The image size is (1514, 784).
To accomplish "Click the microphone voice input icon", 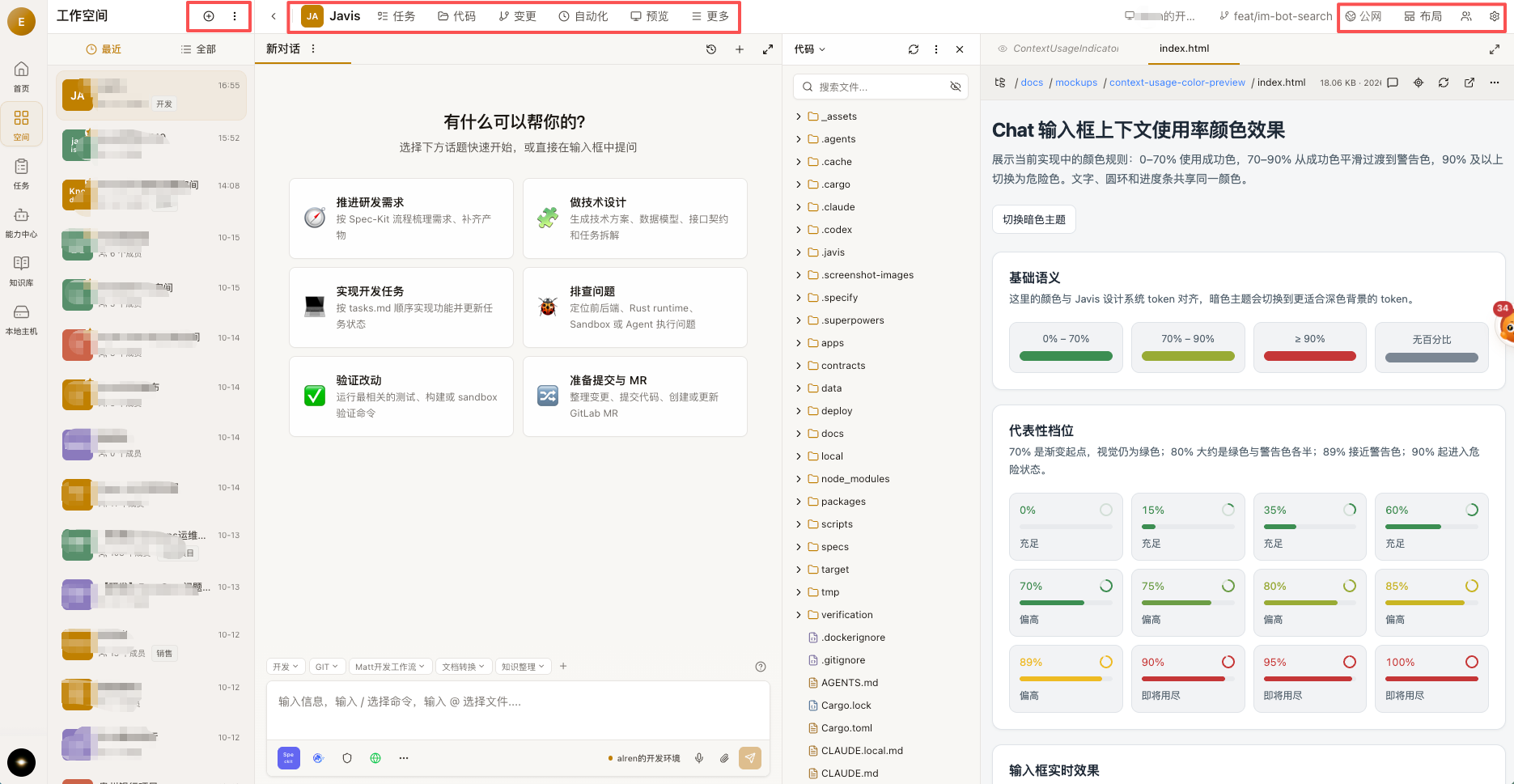I will (x=699, y=758).
